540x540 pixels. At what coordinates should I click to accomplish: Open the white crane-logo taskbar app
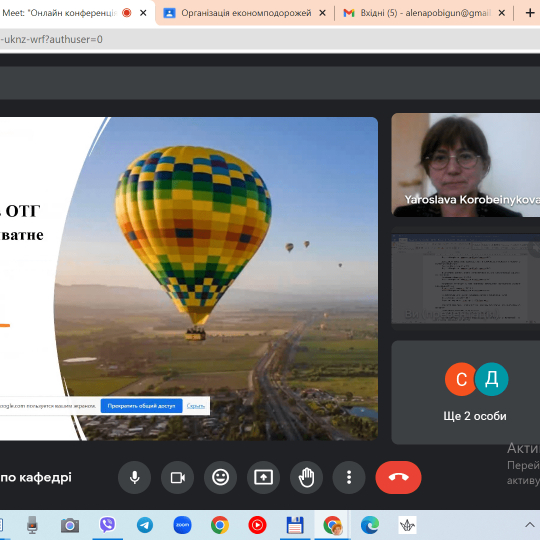click(x=407, y=525)
